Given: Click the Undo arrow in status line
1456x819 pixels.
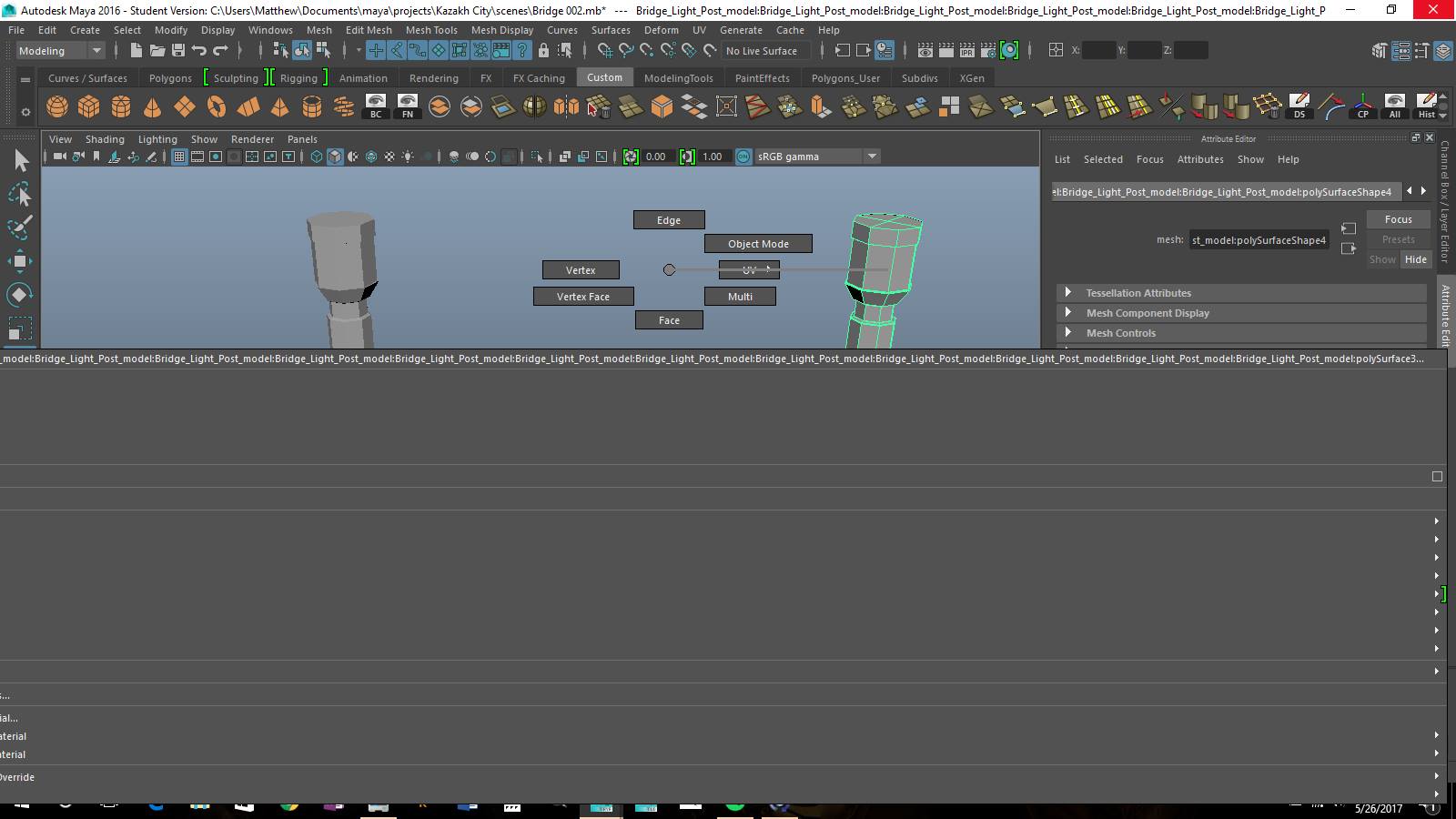Looking at the screenshot, I should [x=199, y=51].
